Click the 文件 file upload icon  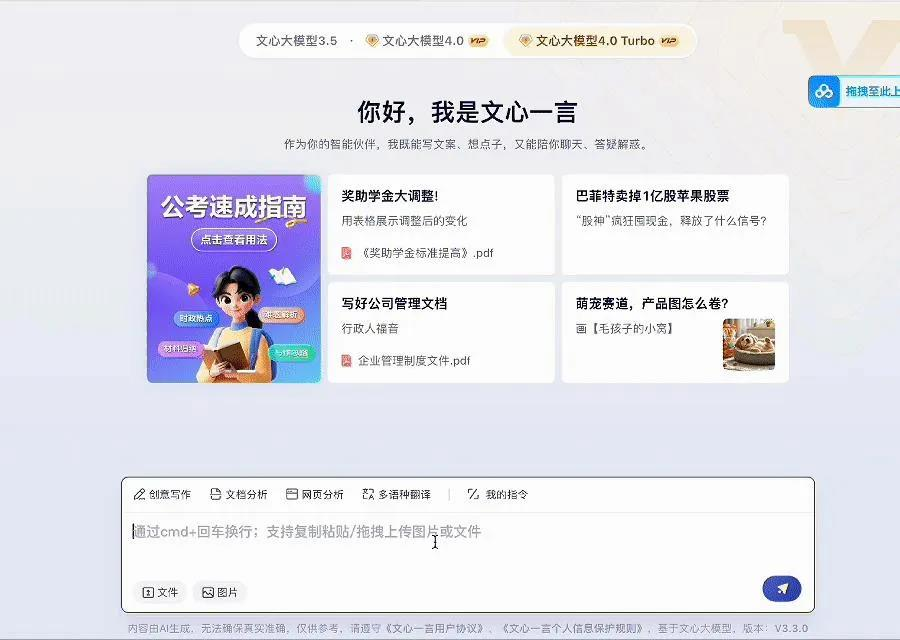click(147, 592)
